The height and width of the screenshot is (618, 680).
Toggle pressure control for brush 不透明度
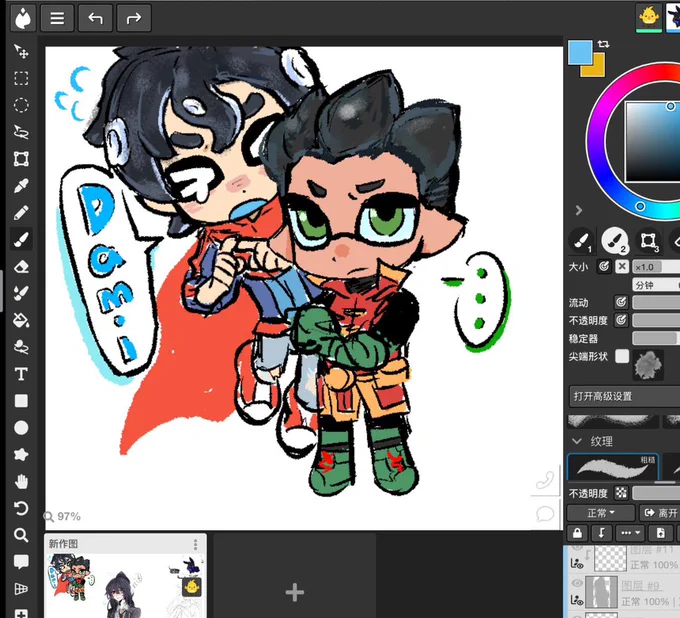(621, 320)
